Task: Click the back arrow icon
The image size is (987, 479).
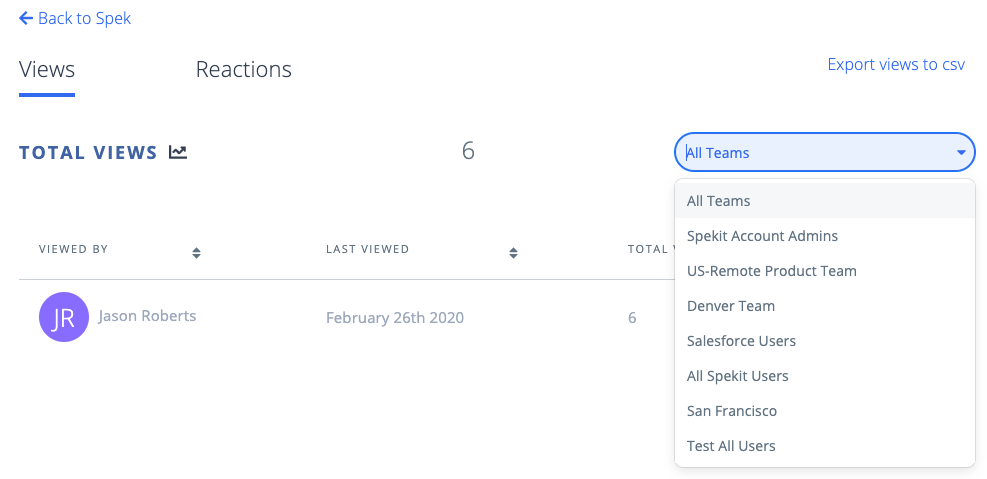Action: click(x=26, y=18)
